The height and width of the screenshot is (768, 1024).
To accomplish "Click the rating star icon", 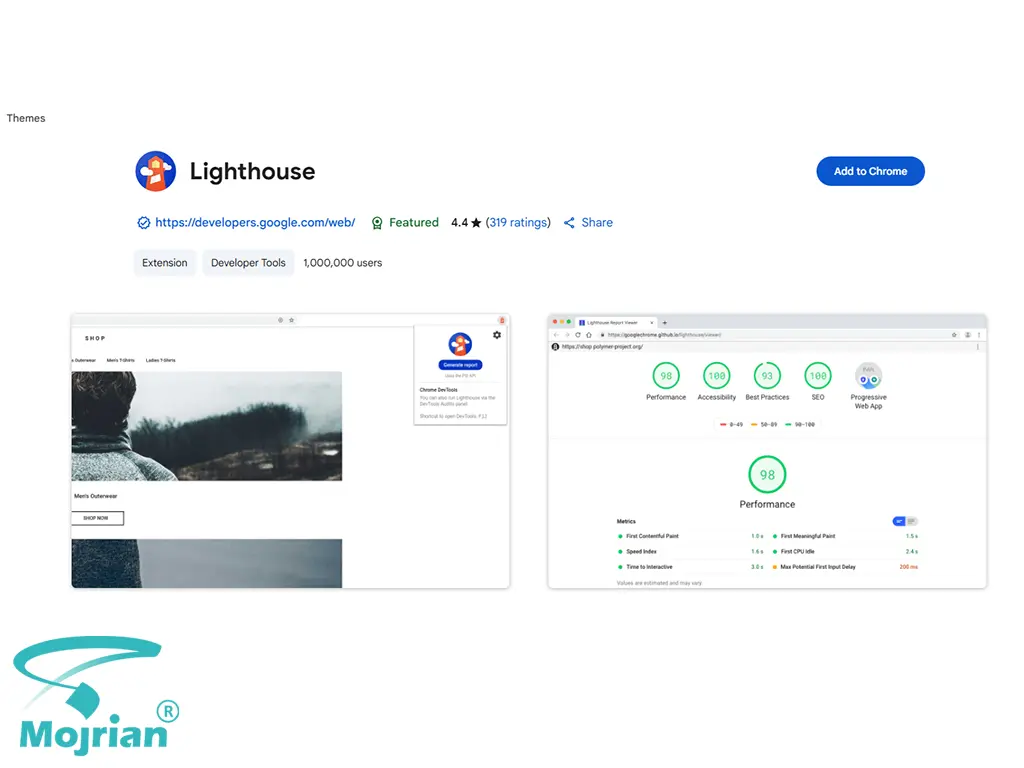I will coord(476,223).
